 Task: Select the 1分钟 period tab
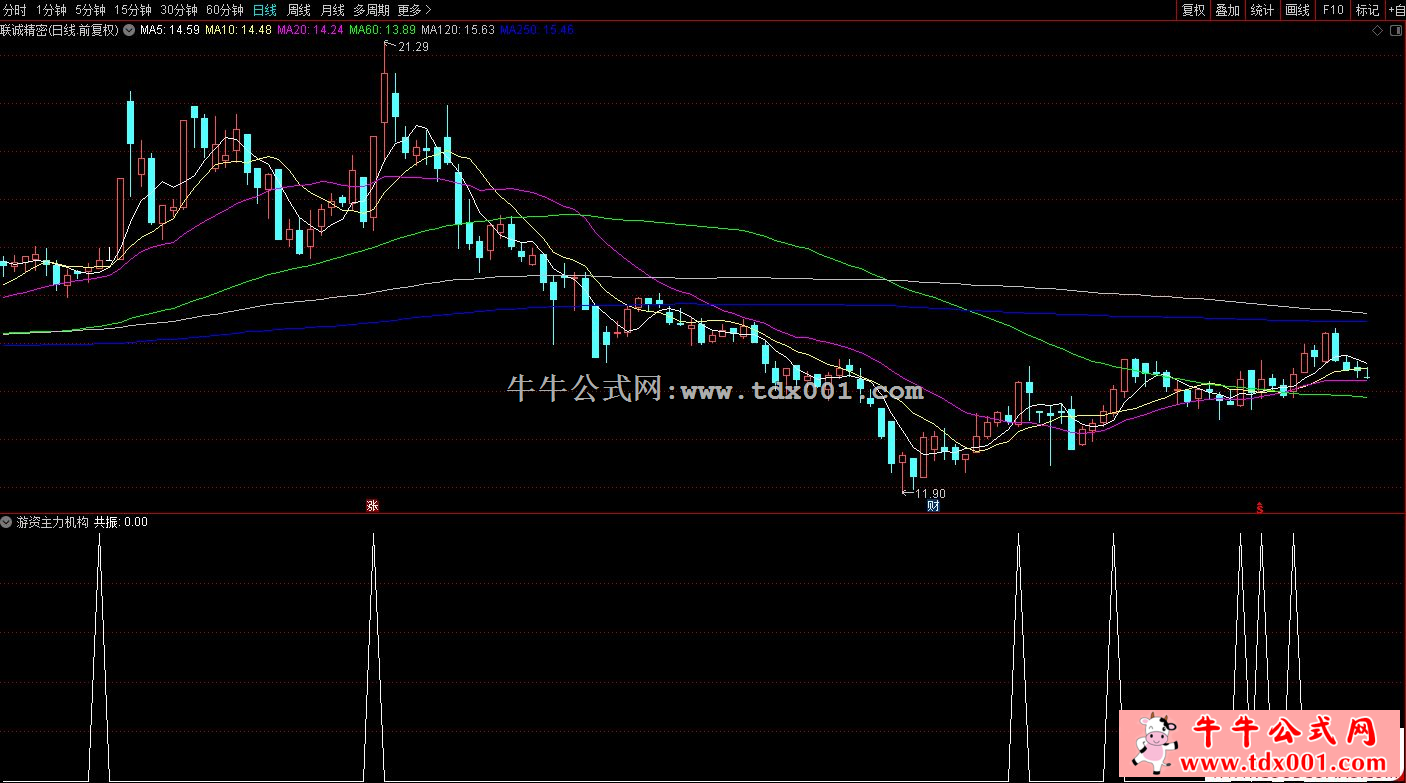coord(51,10)
